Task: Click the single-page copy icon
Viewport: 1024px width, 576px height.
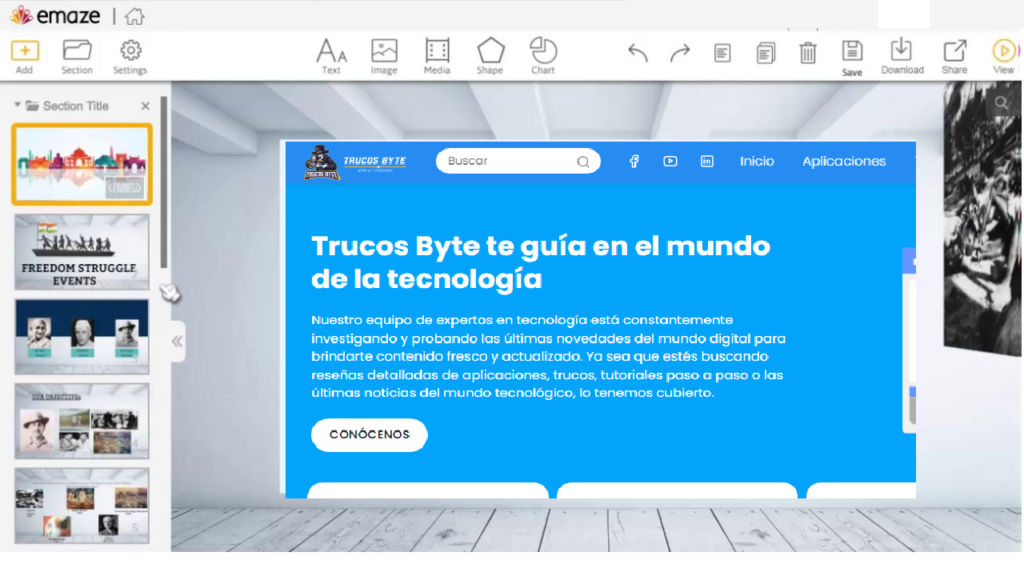Action: [x=722, y=53]
